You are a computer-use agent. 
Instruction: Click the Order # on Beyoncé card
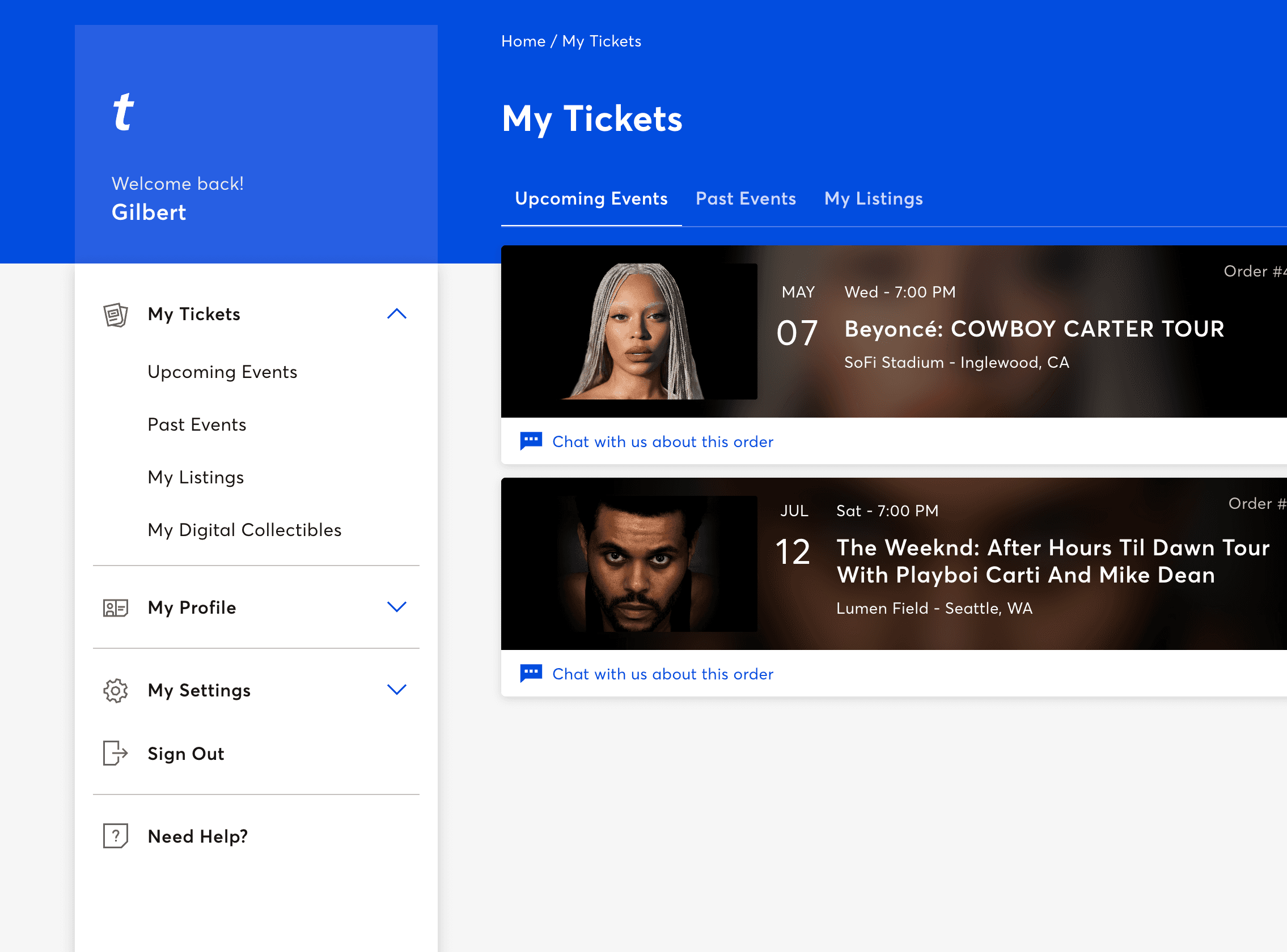(1255, 271)
